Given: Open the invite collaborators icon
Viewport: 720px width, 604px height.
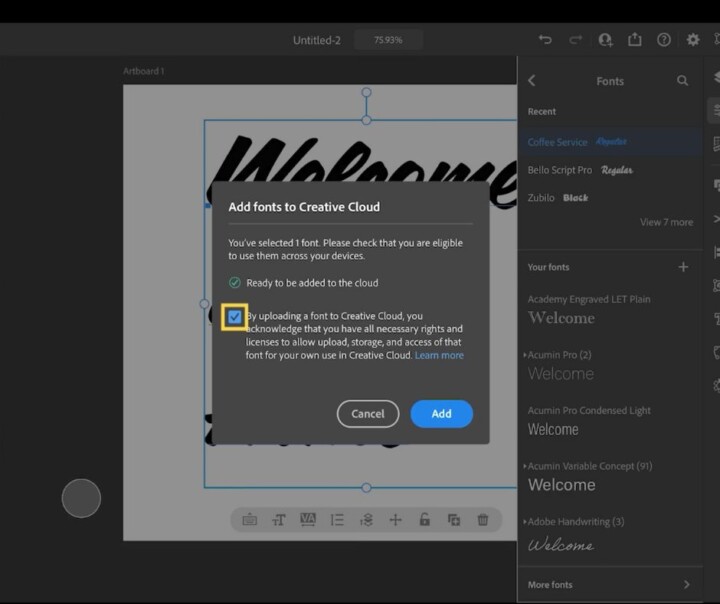Looking at the screenshot, I should [605, 40].
